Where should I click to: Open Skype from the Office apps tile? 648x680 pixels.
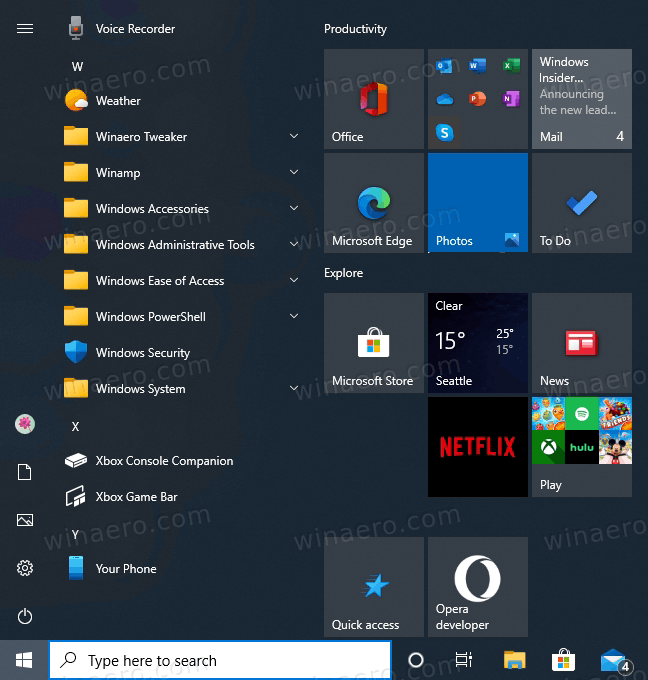[x=444, y=133]
